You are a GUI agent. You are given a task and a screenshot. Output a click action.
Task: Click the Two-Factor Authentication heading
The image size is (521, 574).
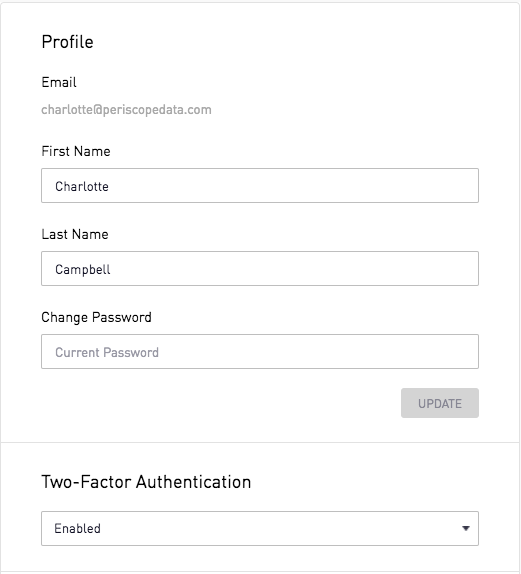tap(146, 482)
